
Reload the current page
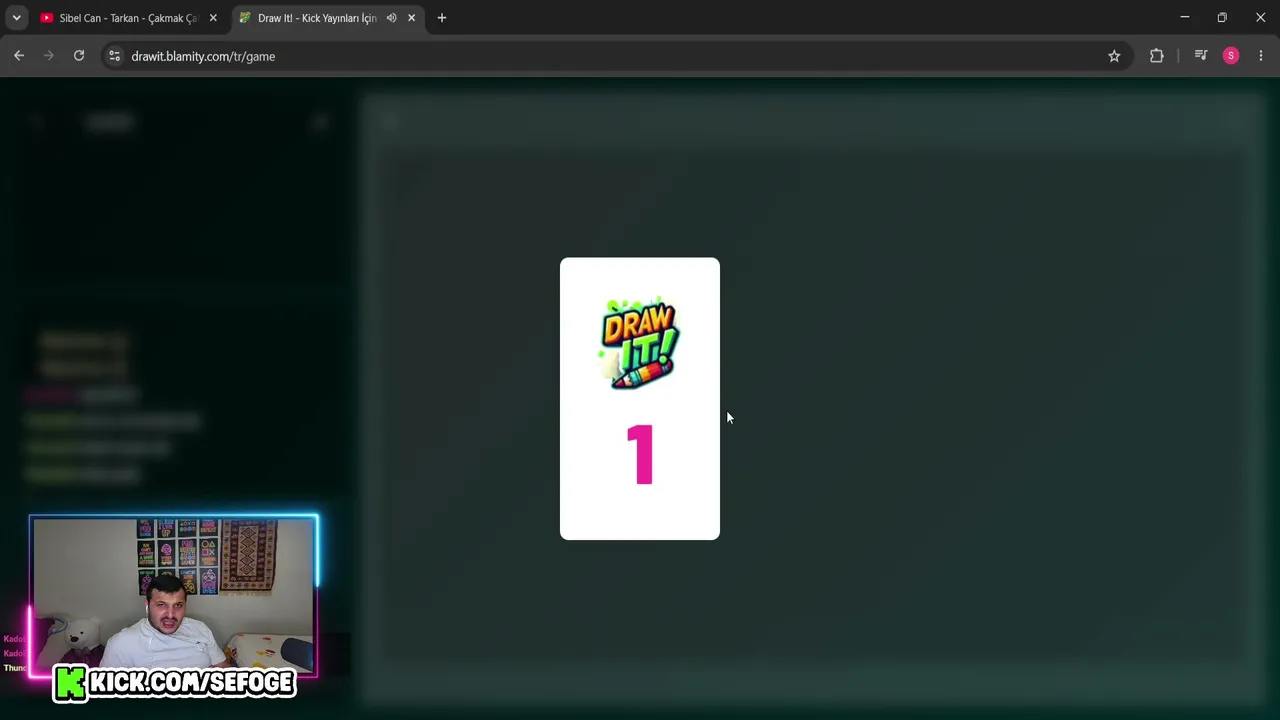tap(79, 56)
